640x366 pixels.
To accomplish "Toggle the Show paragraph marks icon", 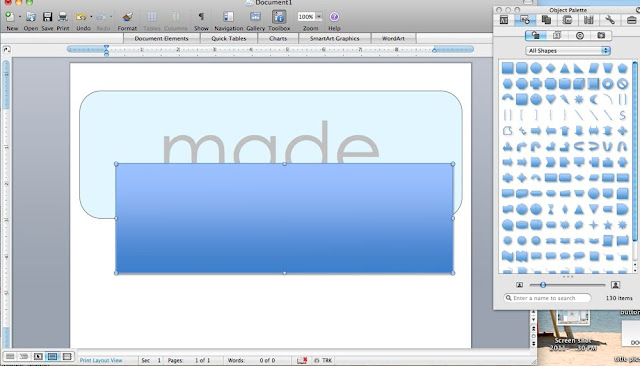I will (x=201, y=17).
